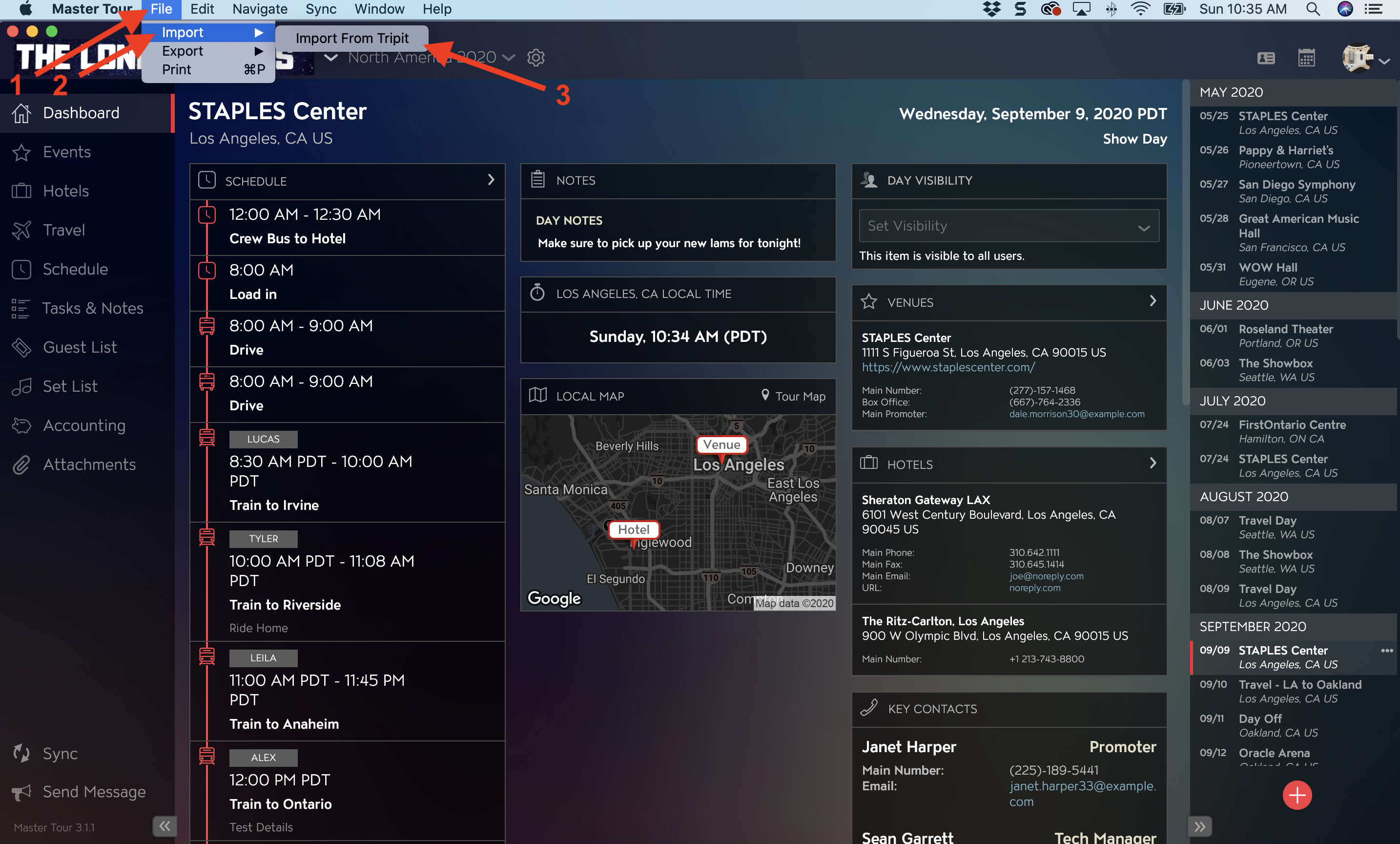
Task: Click the red add event plus button
Action: [1297, 795]
